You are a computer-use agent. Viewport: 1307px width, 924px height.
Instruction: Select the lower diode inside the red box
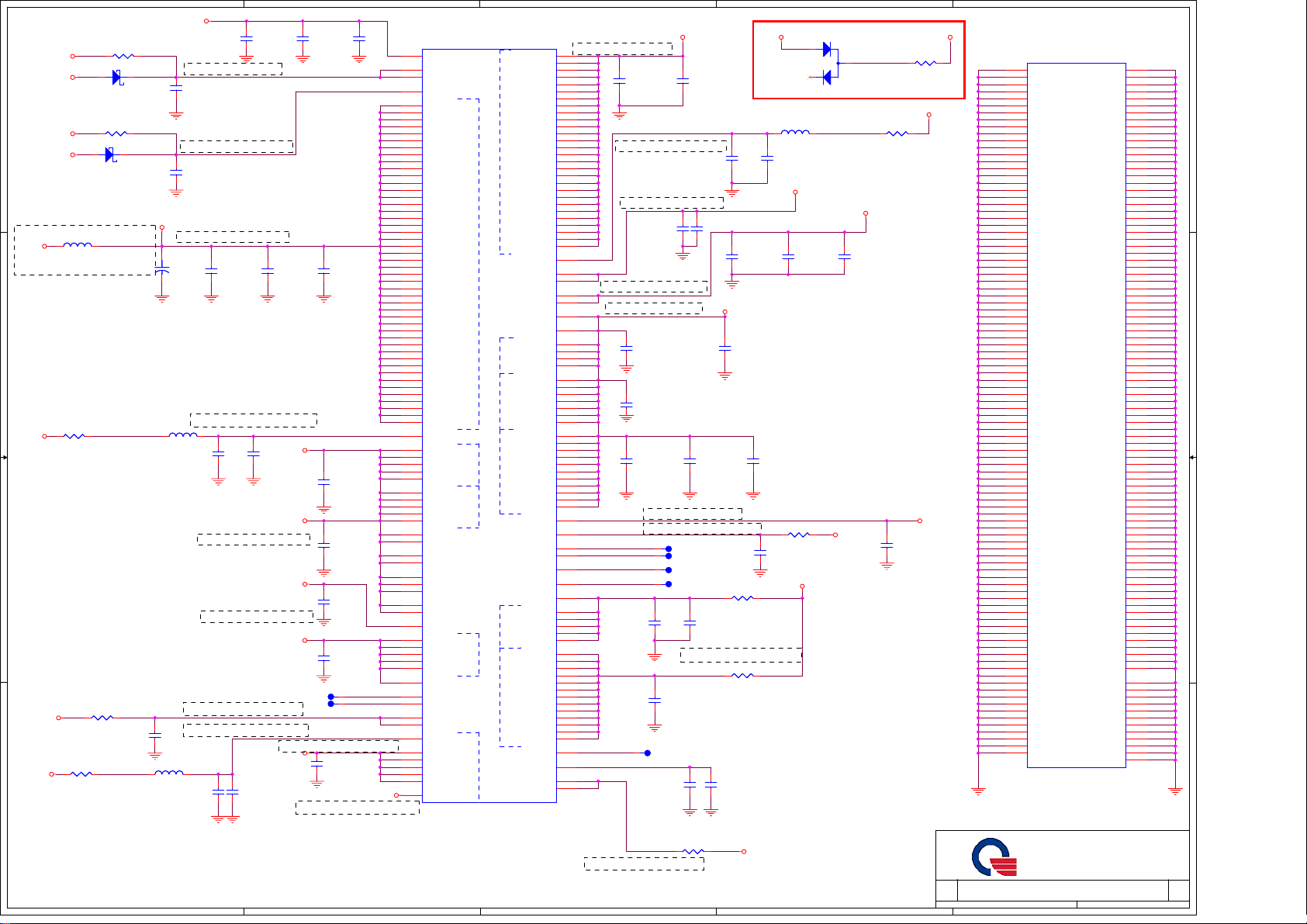coord(827,77)
